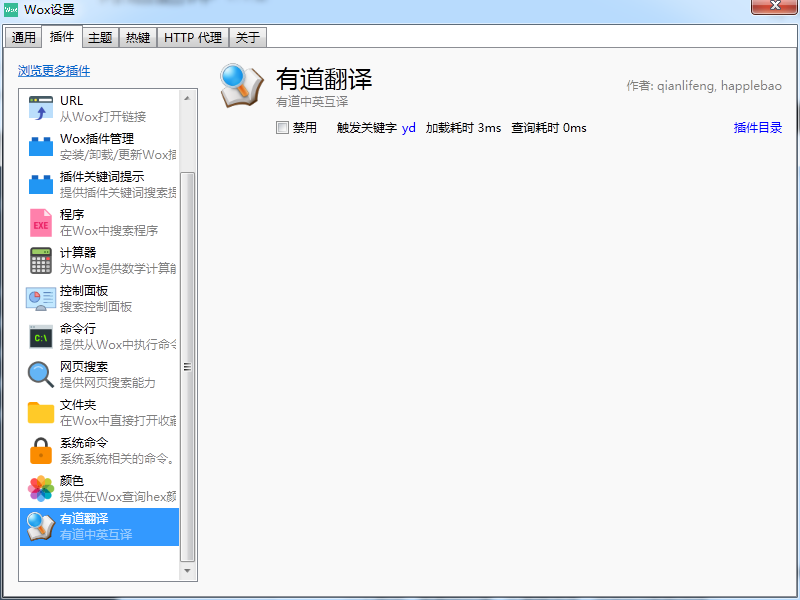Click the plugin list scroll up arrow
Image resolution: width=800 pixels, height=600 pixels.
coord(187,98)
